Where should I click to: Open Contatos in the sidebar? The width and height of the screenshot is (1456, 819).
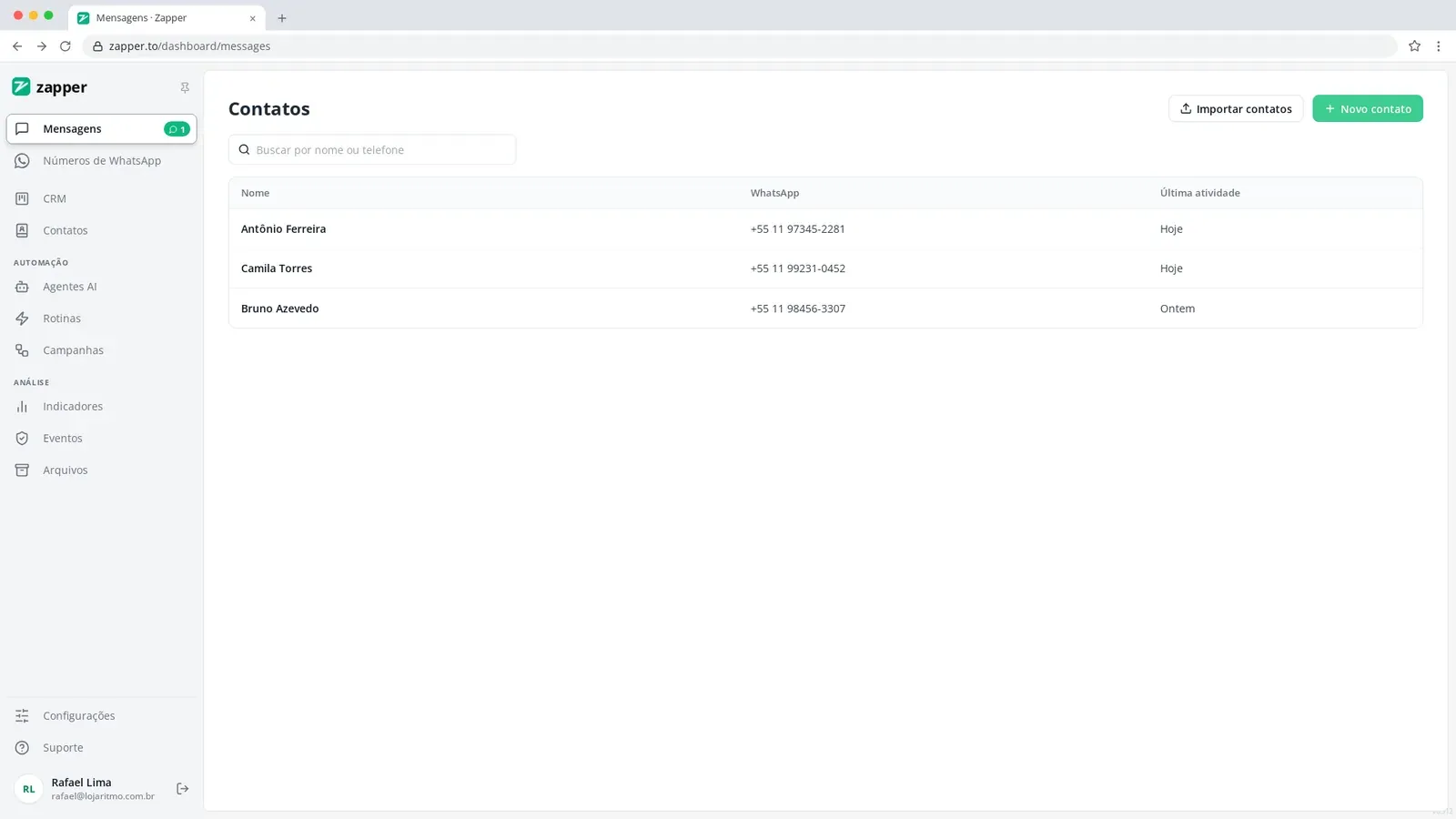(101, 231)
